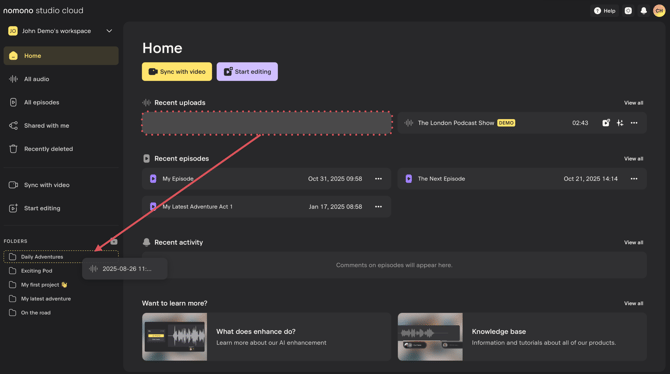The image size is (670, 374).
Task: Click the workspace JD badge icon
Action: pyautogui.click(x=13, y=31)
